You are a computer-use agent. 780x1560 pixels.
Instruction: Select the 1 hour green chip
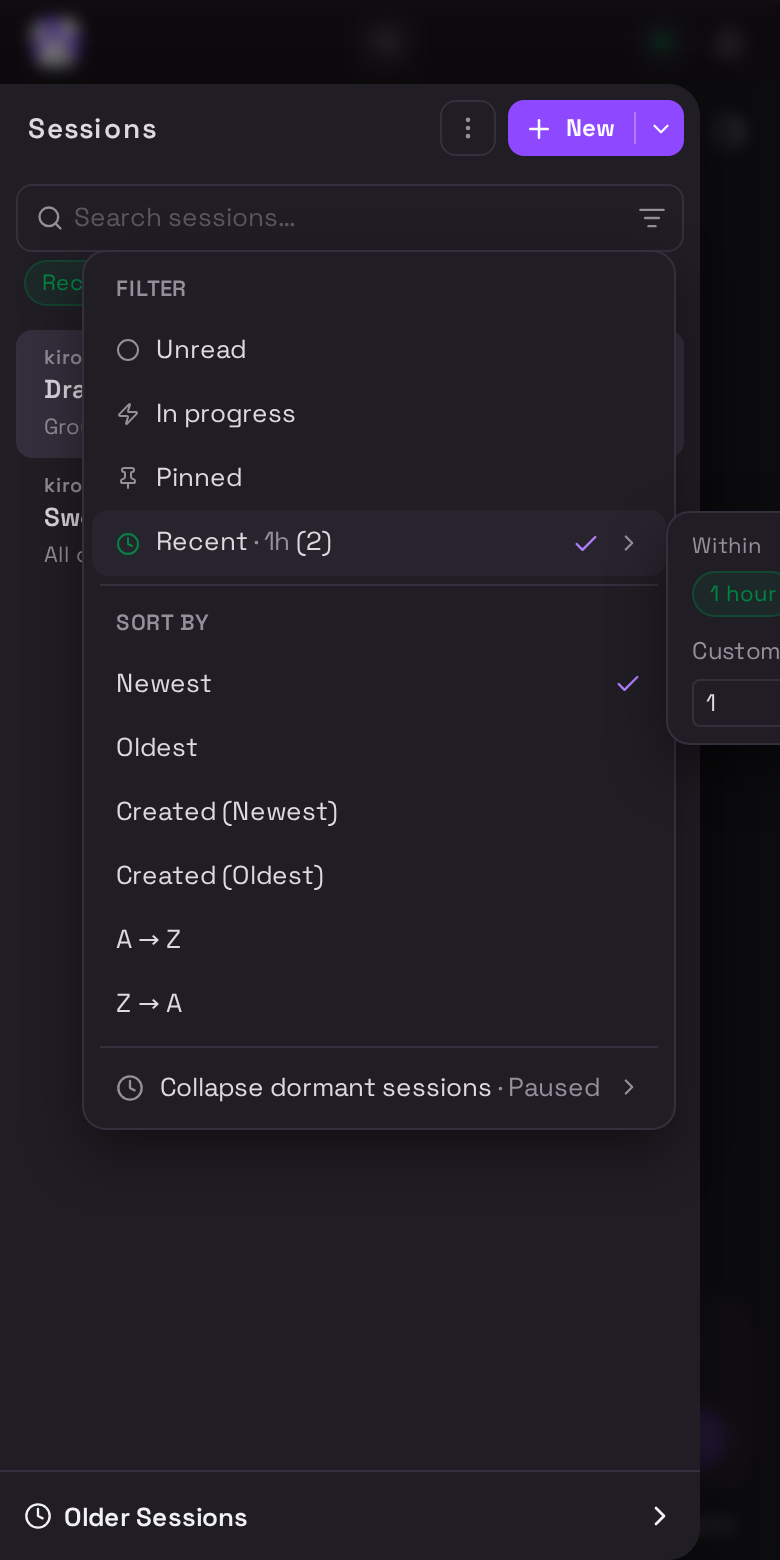pyautogui.click(x=737, y=594)
